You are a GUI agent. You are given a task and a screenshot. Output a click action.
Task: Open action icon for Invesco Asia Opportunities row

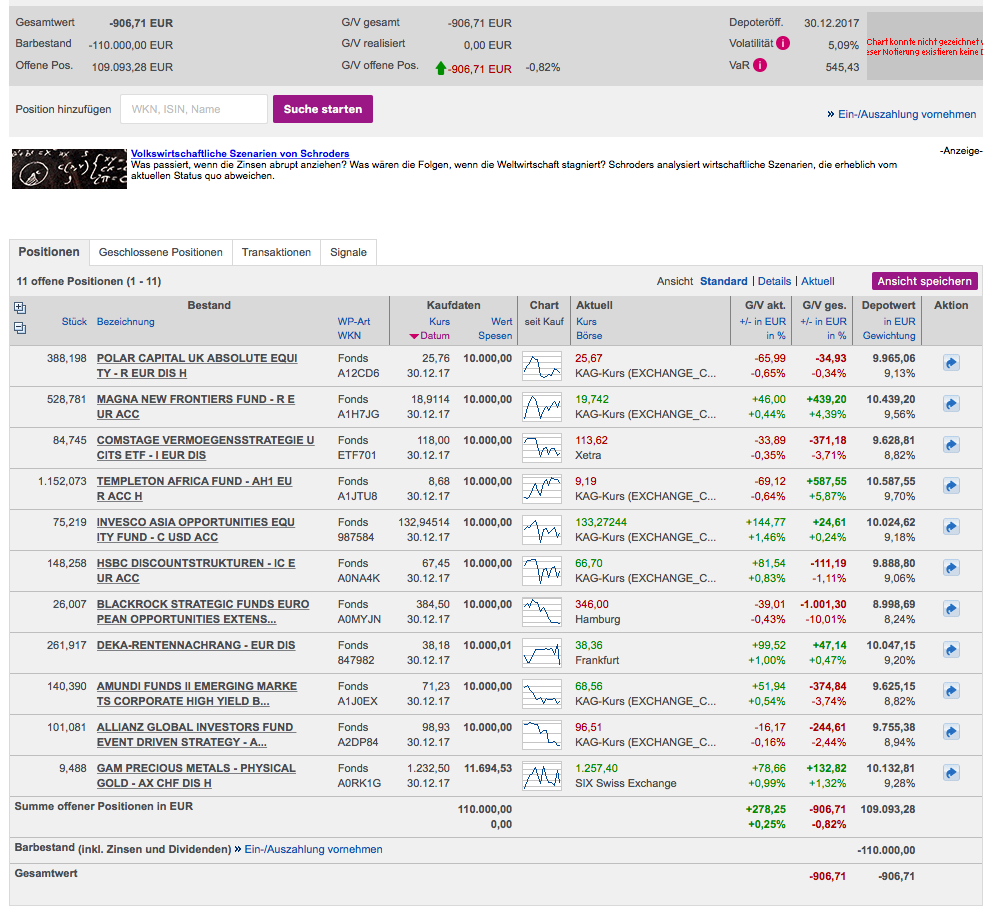click(951, 526)
